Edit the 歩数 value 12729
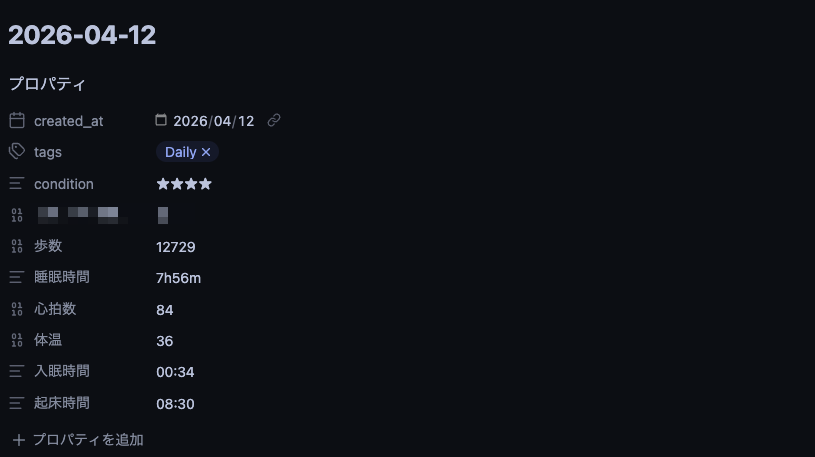815x457 pixels. point(175,247)
